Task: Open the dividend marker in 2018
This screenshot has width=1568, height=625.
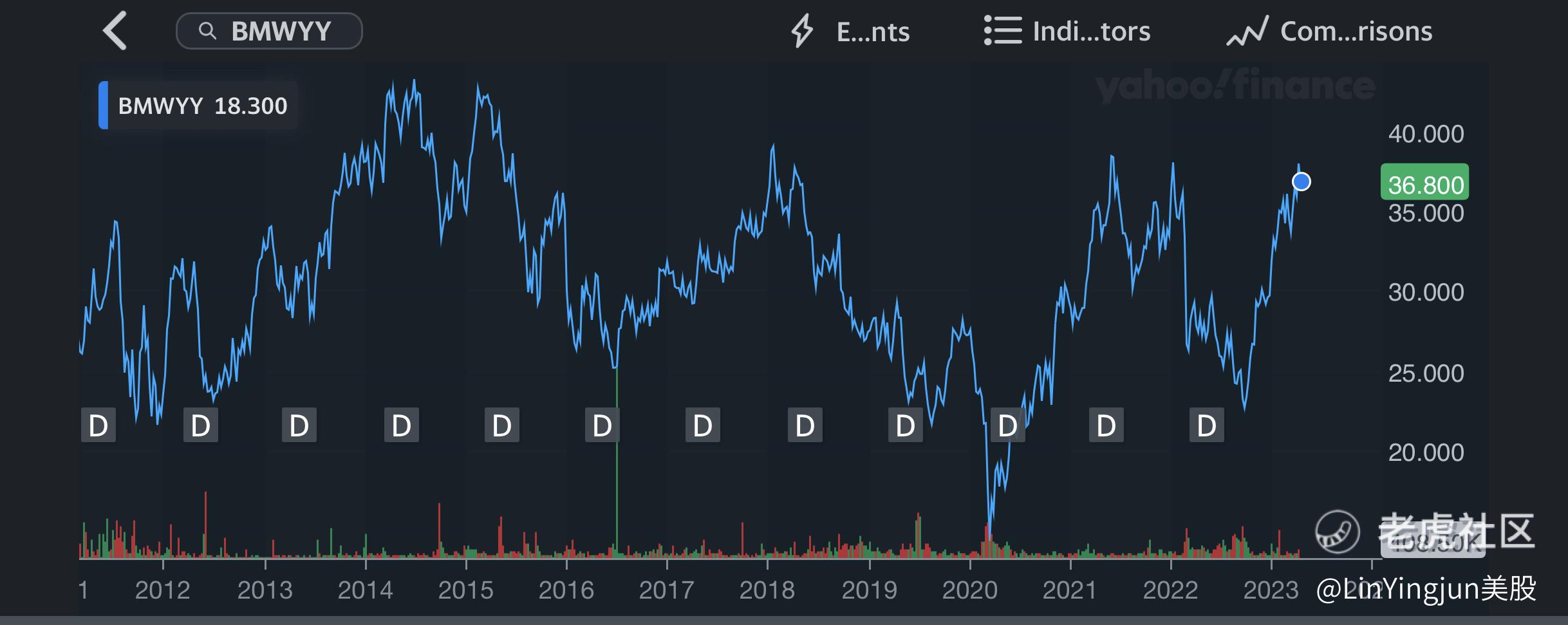Action: [805, 425]
